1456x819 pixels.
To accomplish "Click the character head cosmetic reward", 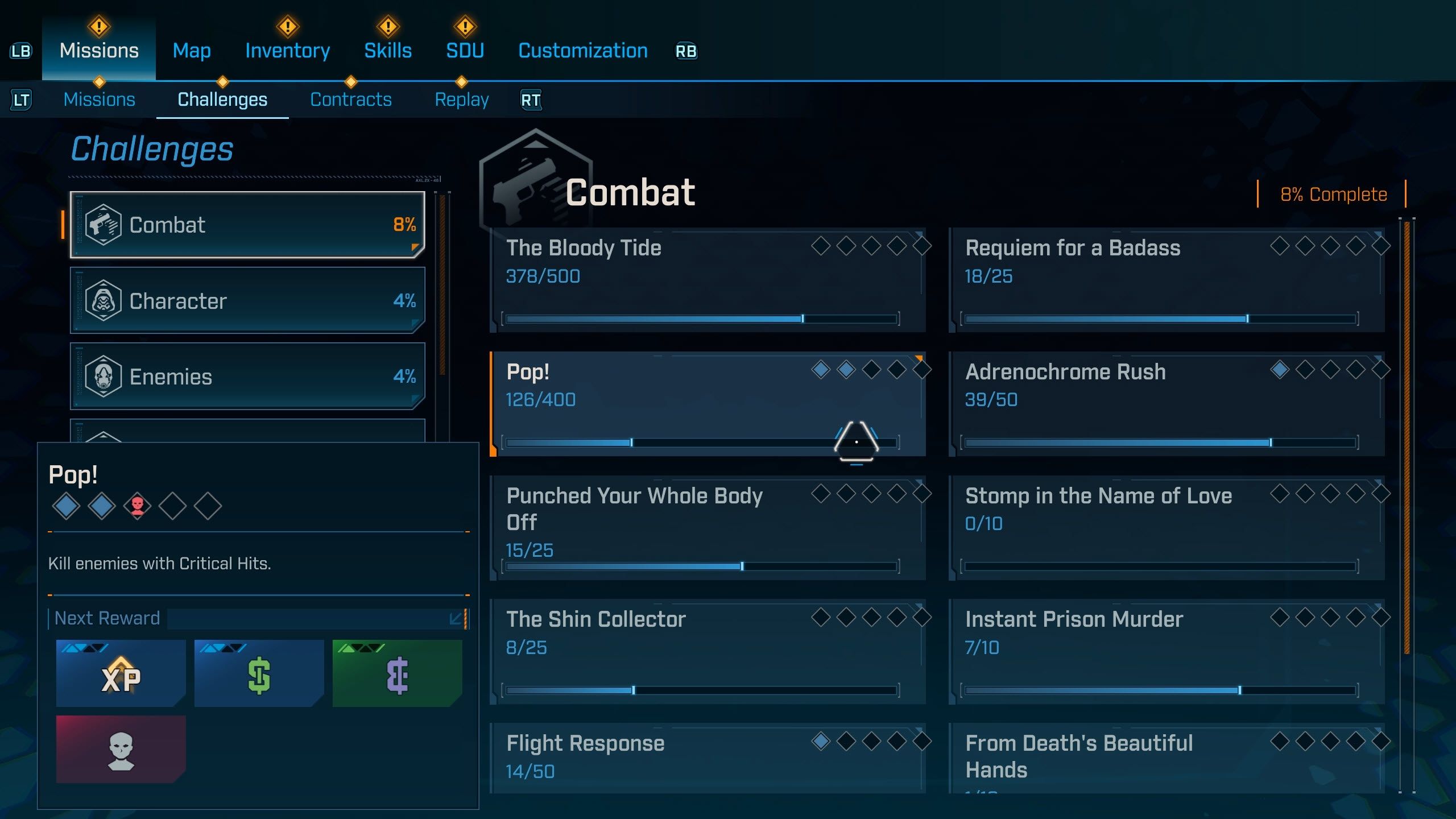I will pyautogui.click(x=121, y=750).
